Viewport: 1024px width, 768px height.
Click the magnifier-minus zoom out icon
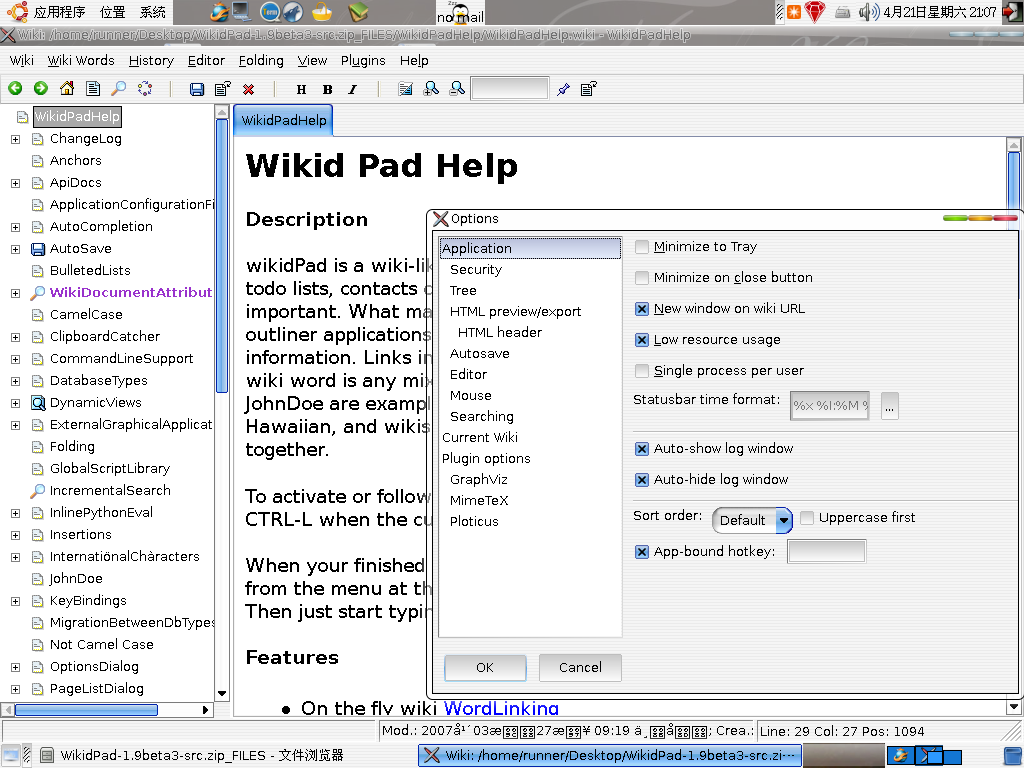457,89
